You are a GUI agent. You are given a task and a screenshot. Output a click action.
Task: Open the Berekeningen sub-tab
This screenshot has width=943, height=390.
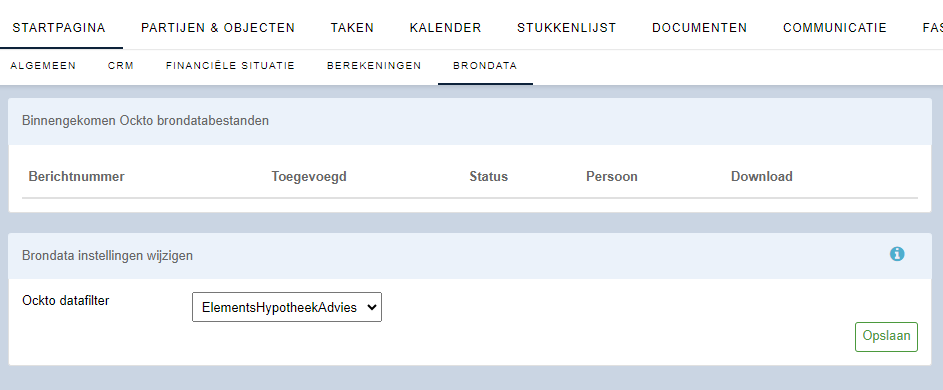(374, 66)
